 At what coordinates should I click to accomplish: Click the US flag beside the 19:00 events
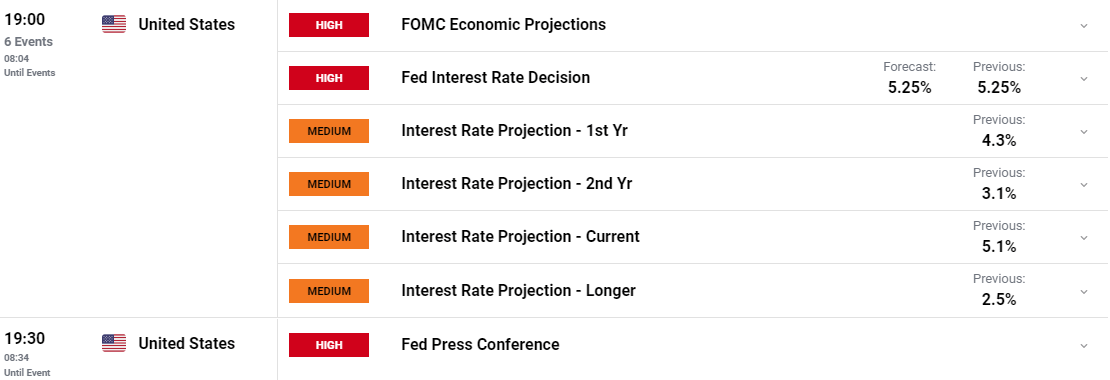(114, 25)
